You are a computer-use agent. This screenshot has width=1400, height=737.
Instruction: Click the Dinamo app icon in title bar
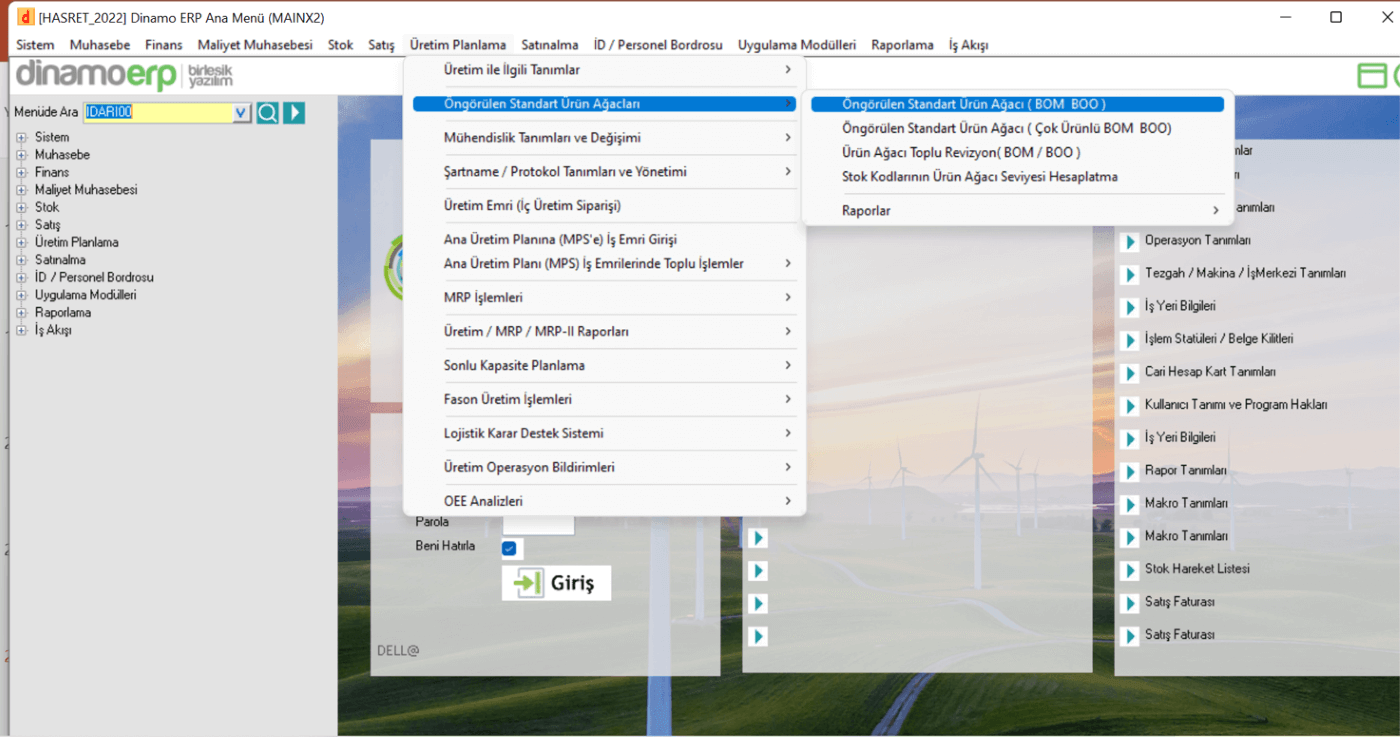pos(26,17)
